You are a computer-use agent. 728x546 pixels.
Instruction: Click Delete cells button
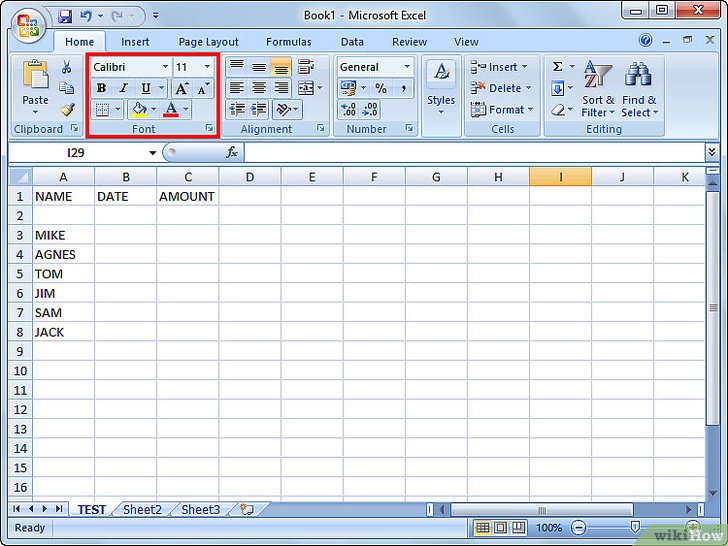(501, 88)
